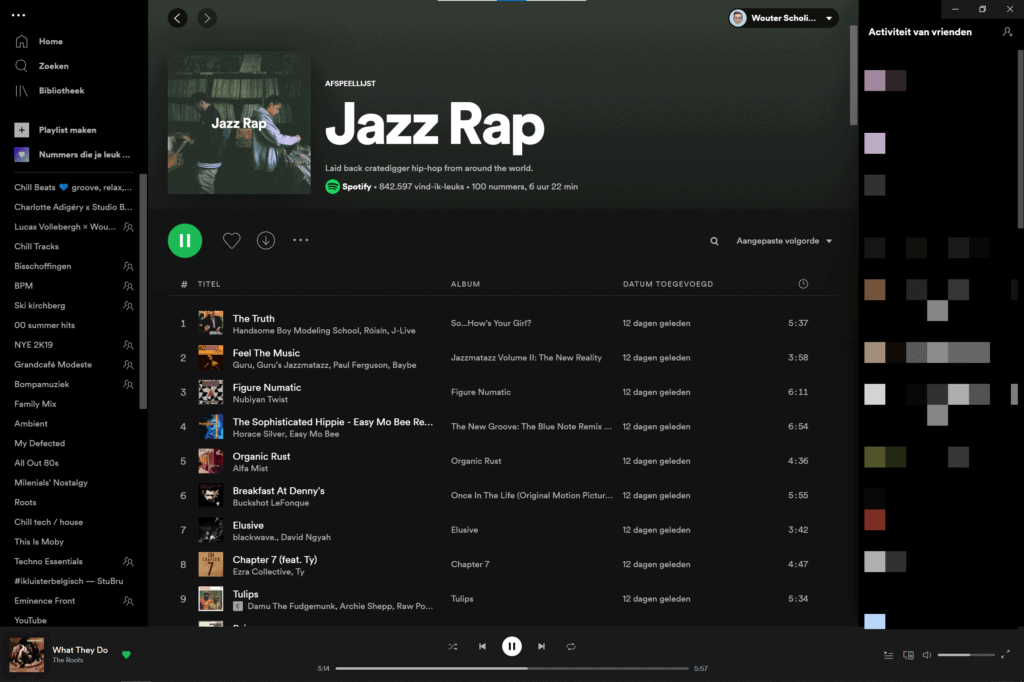Select Elusive track title
The height and width of the screenshot is (682, 1024).
[x=248, y=526]
